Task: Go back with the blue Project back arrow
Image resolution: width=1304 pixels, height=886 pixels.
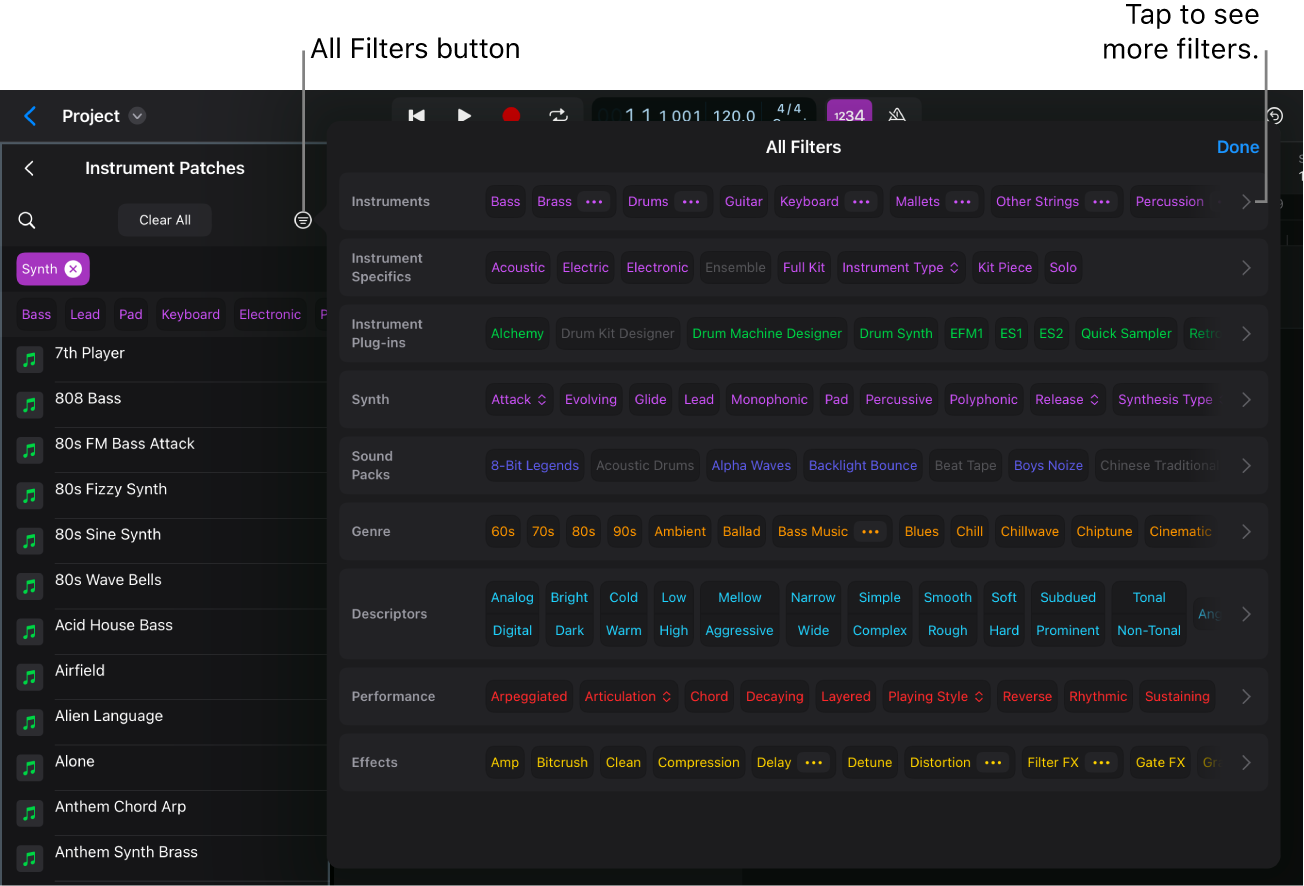Action: (30, 116)
